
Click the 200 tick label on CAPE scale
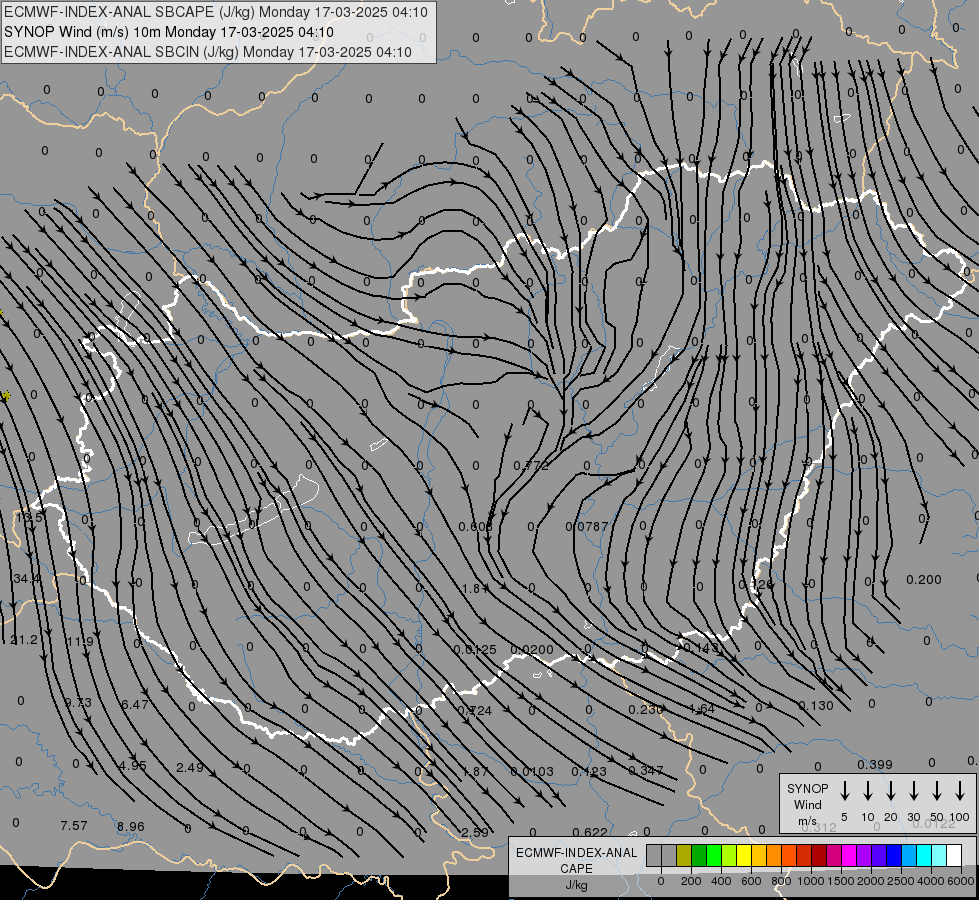[691, 881]
